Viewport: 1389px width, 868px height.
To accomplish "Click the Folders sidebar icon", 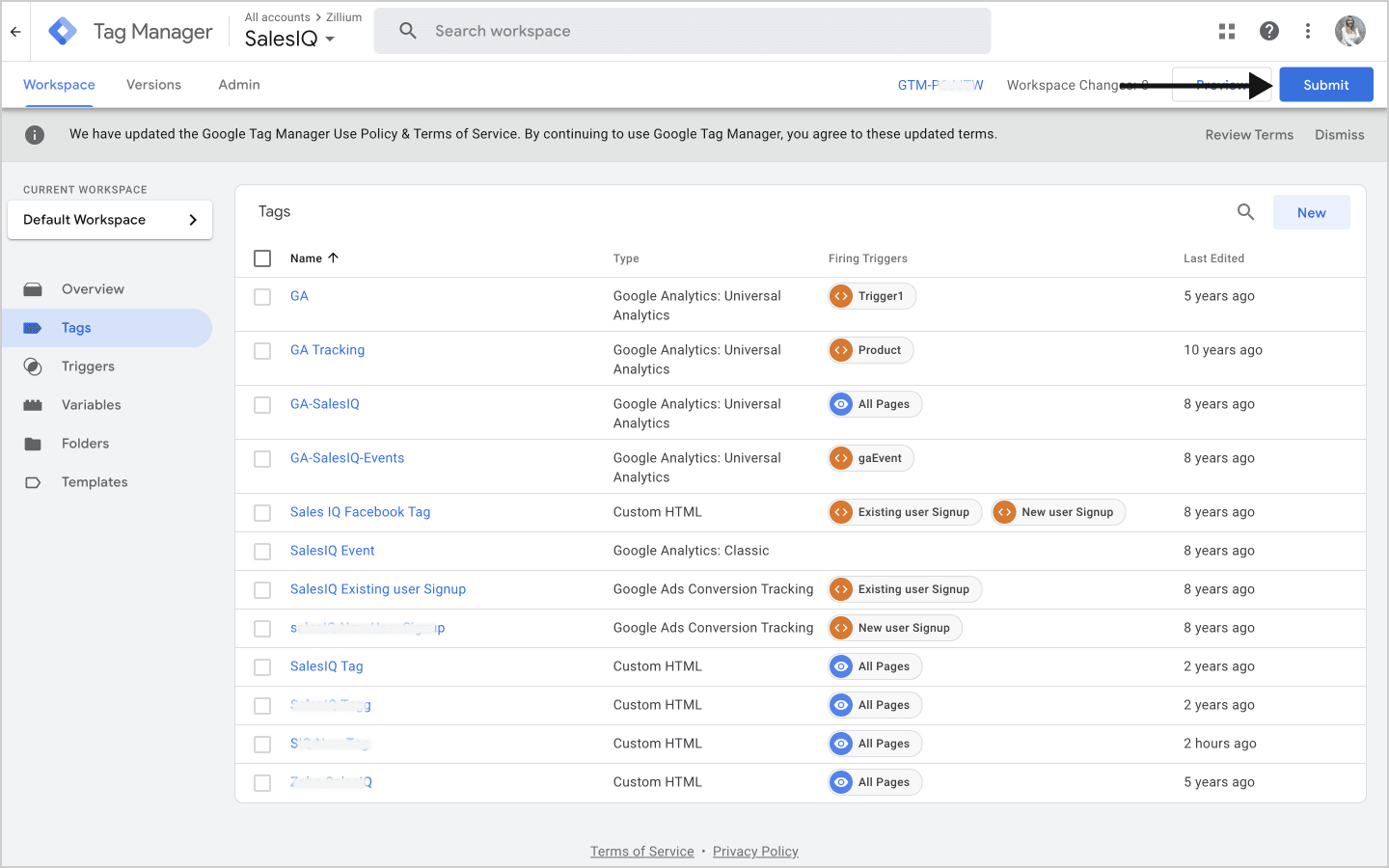I will [33, 444].
